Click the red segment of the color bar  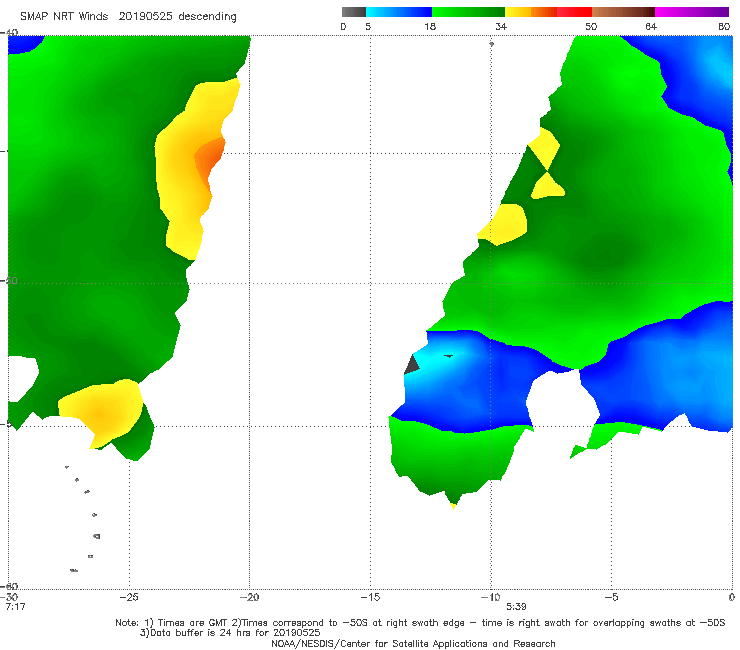(574, 12)
